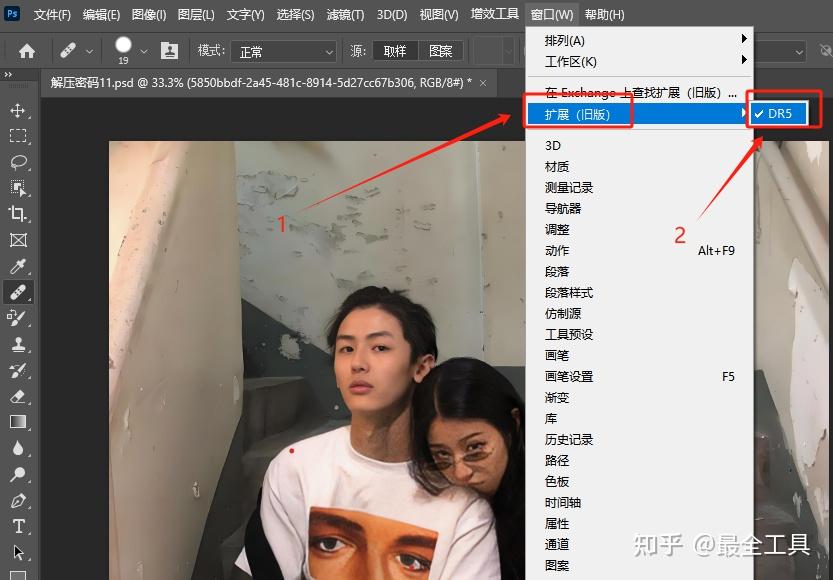The image size is (833, 580).
Task: Click the Home icon in options bar
Action: (25, 50)
